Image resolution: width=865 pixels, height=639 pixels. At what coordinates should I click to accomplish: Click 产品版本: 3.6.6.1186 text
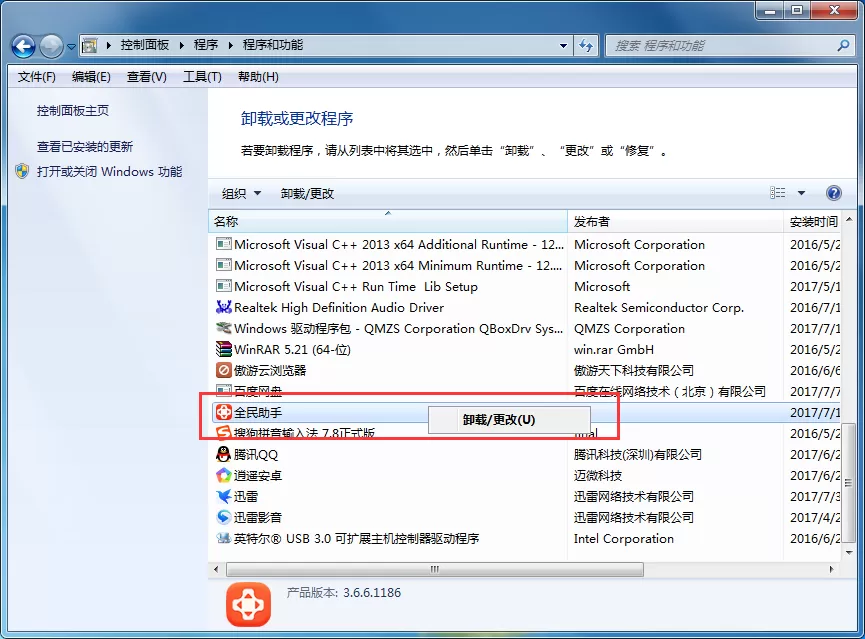(x=344, y=593)
